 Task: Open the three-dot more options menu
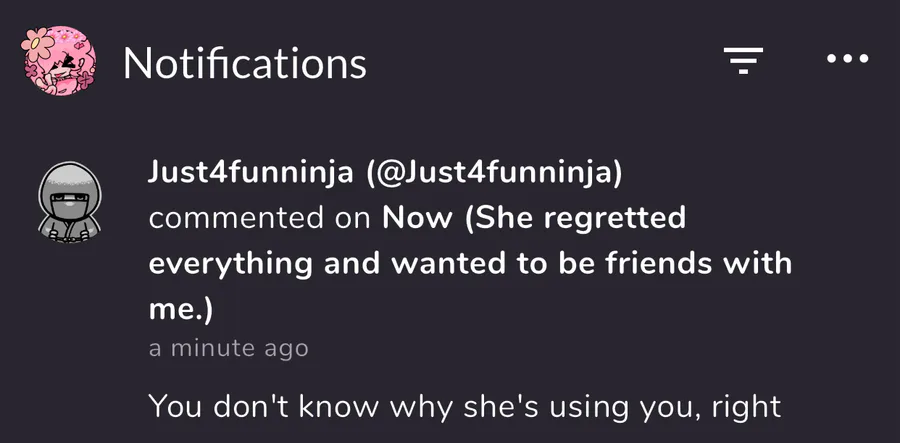point(847,58)
